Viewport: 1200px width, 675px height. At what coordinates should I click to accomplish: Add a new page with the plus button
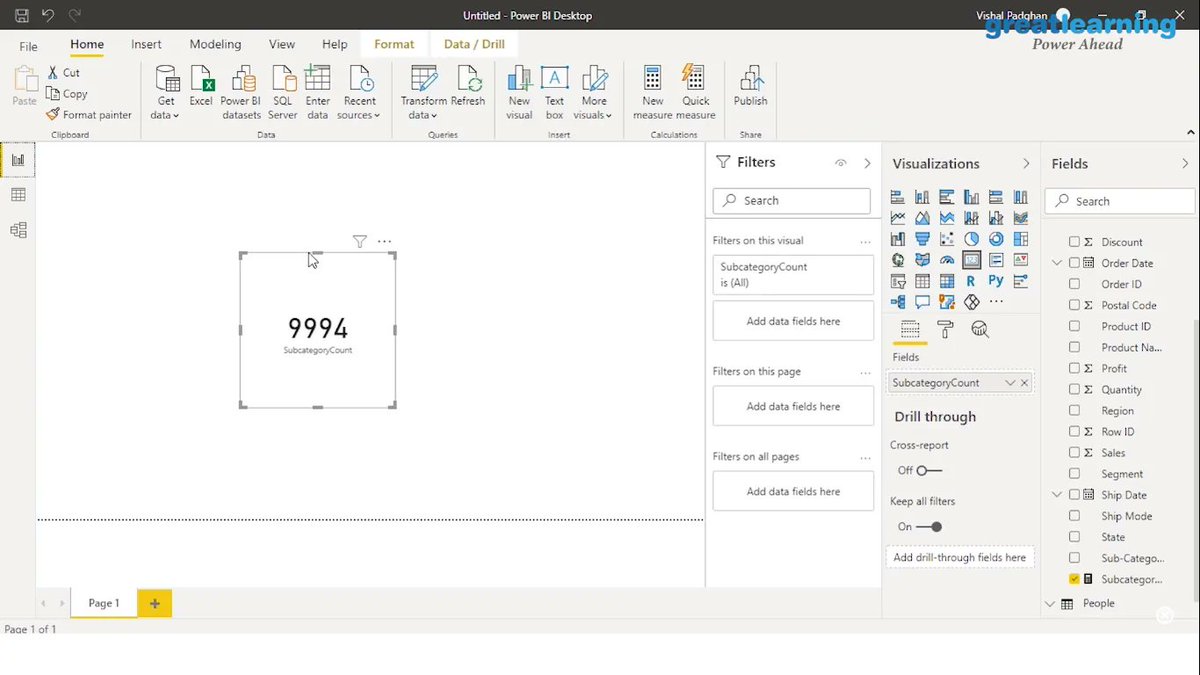155,603
